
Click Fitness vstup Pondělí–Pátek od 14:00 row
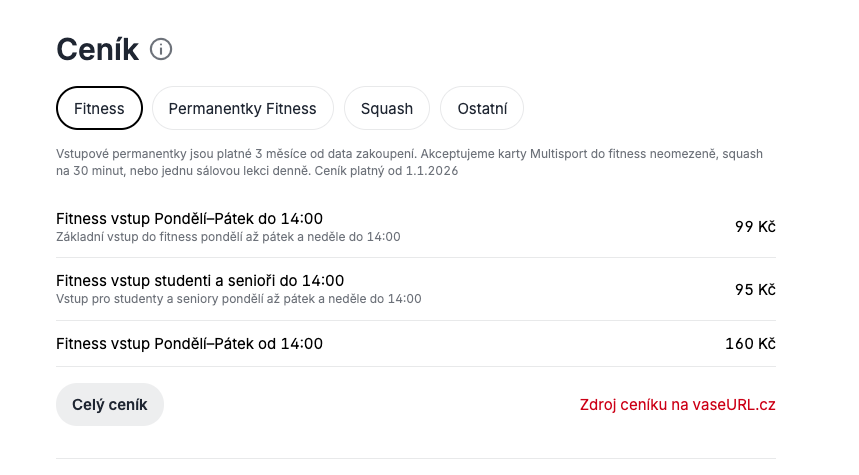(x=189, y=344)
